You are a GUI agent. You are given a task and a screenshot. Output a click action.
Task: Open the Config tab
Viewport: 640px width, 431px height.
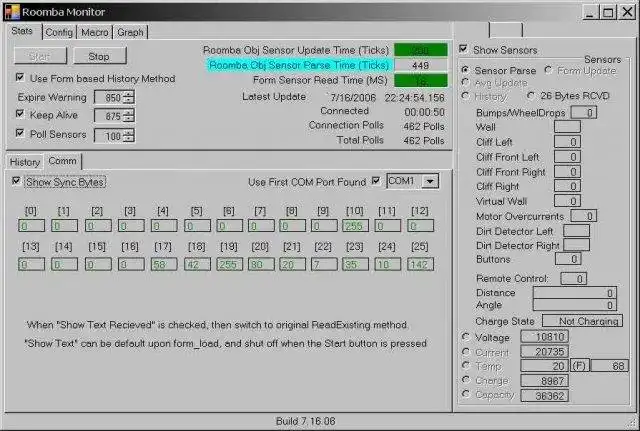59,32
